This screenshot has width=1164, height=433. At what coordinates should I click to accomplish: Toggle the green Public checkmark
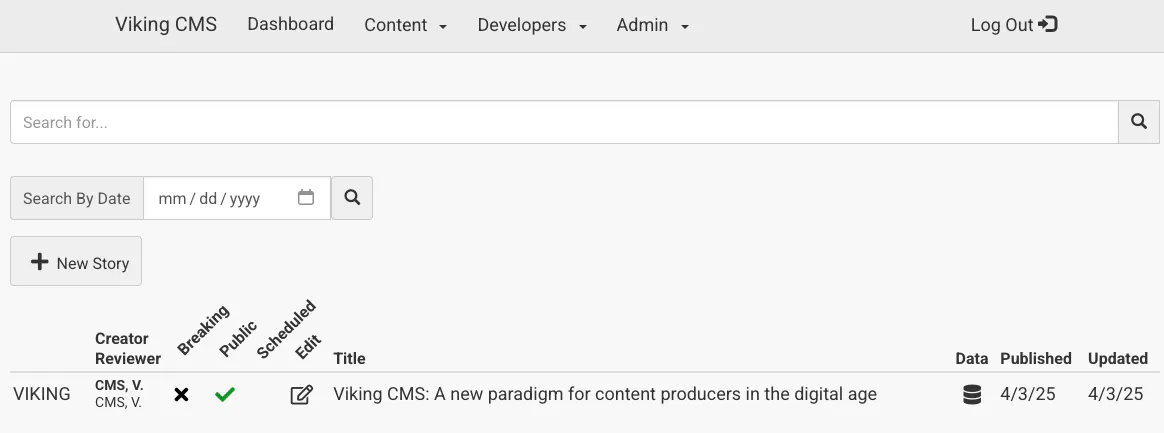tap(225, 395)
